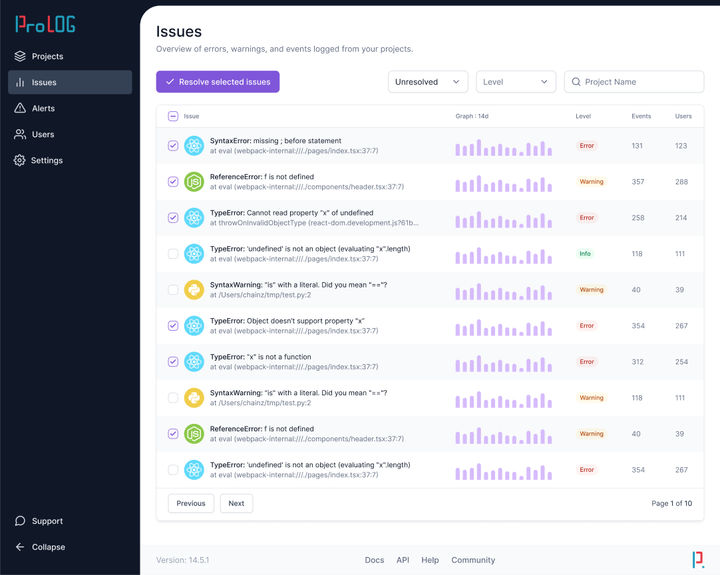Check the first SyntaxWarning issue checkbox
The width and height of the screenshot is (720, 575).
[173, 290]
